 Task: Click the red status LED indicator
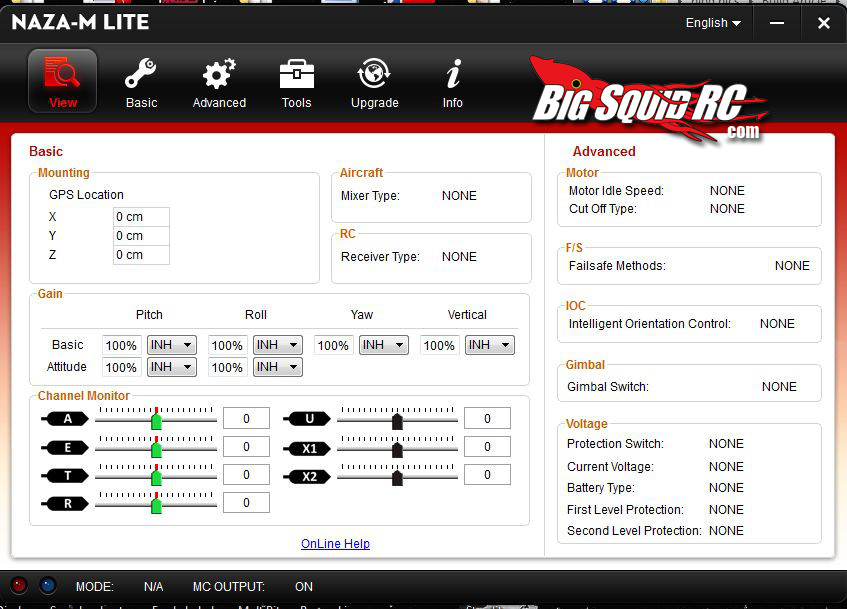(x=19, y=585)
